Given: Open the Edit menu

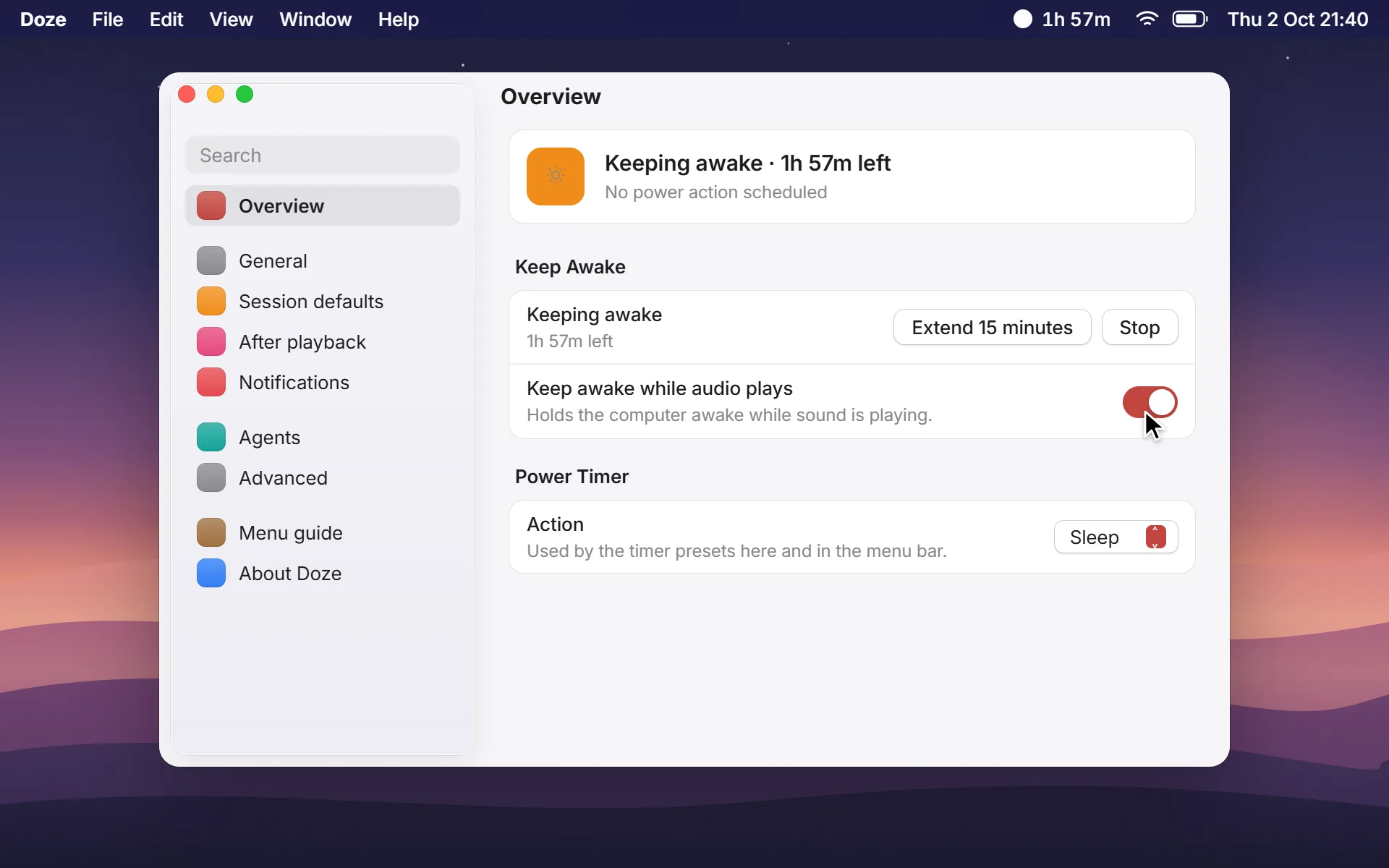Looking at the screenshot, I should (x=166, y=20).
